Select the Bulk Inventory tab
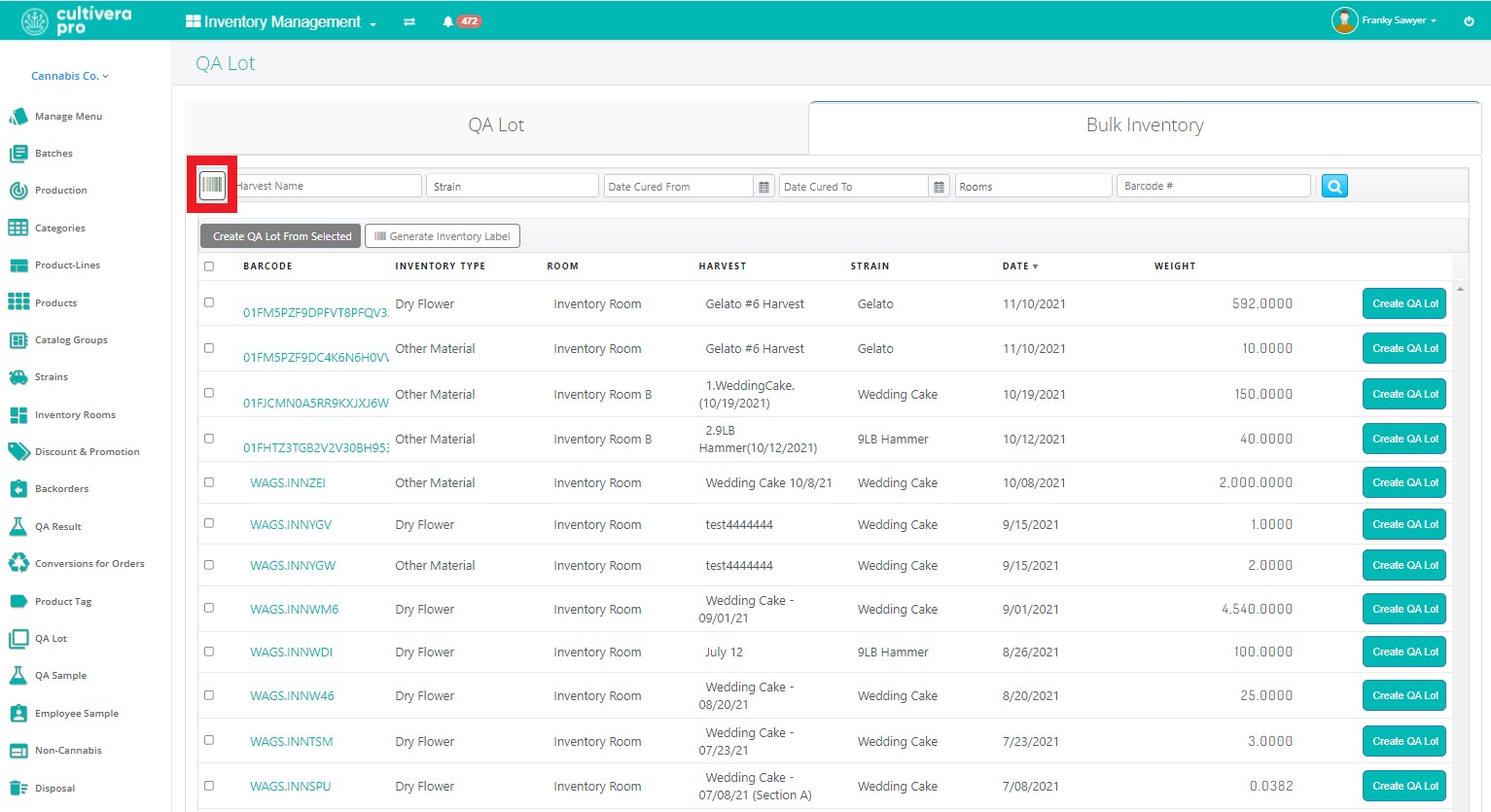Screen dimensions: 1491x812 (x=1144, y=125)
